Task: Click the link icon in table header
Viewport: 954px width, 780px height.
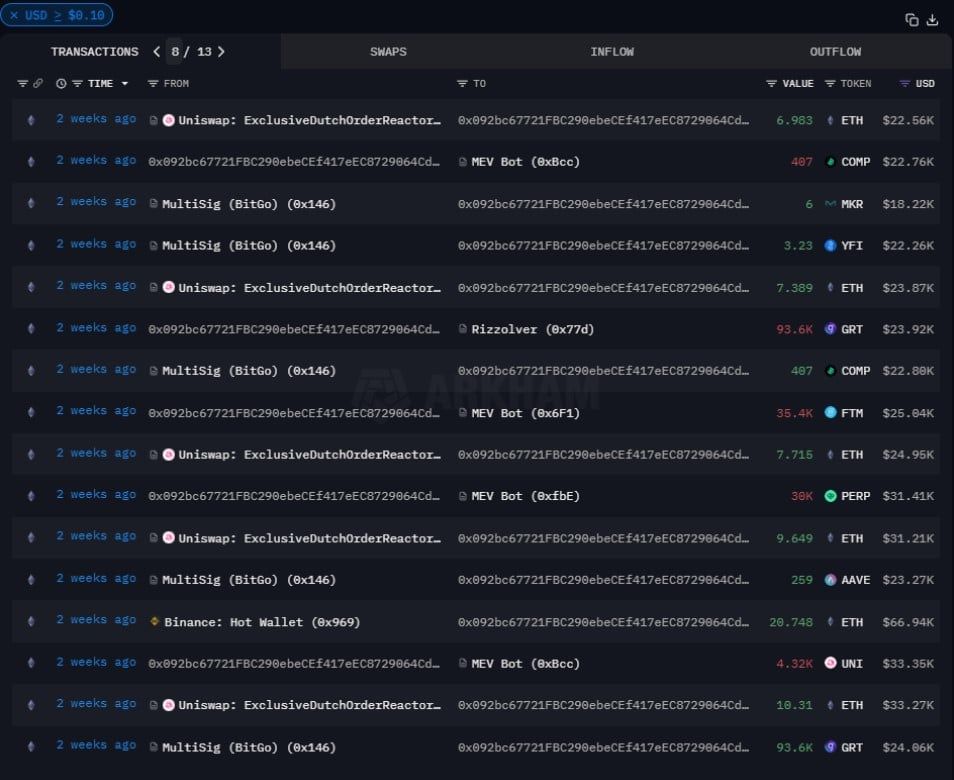Action: pyautogui.click(x=38, y=83)
